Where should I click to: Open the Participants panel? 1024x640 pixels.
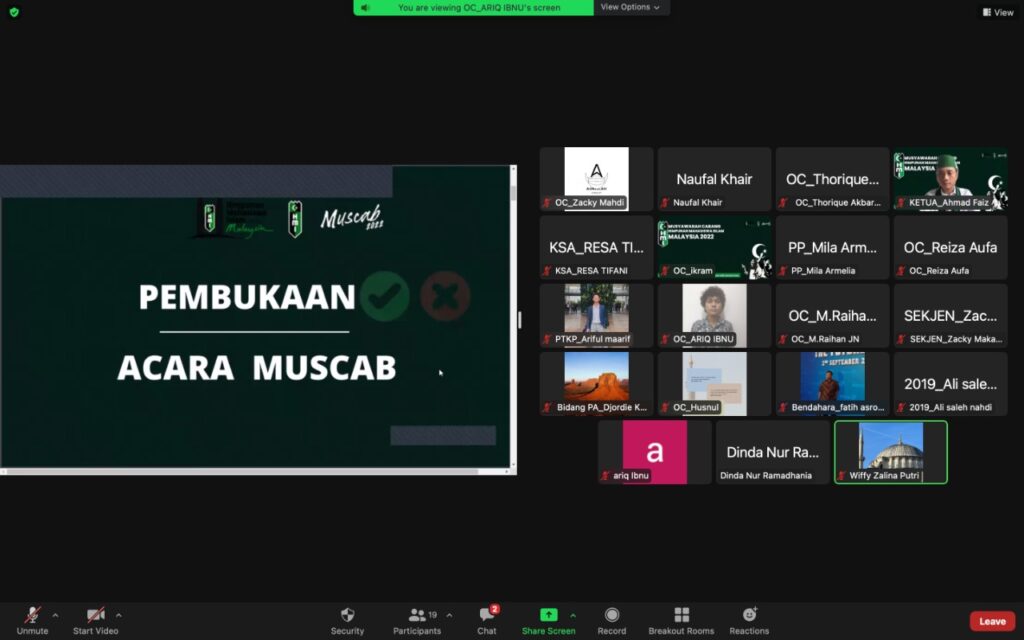click(x=417, y=620)
